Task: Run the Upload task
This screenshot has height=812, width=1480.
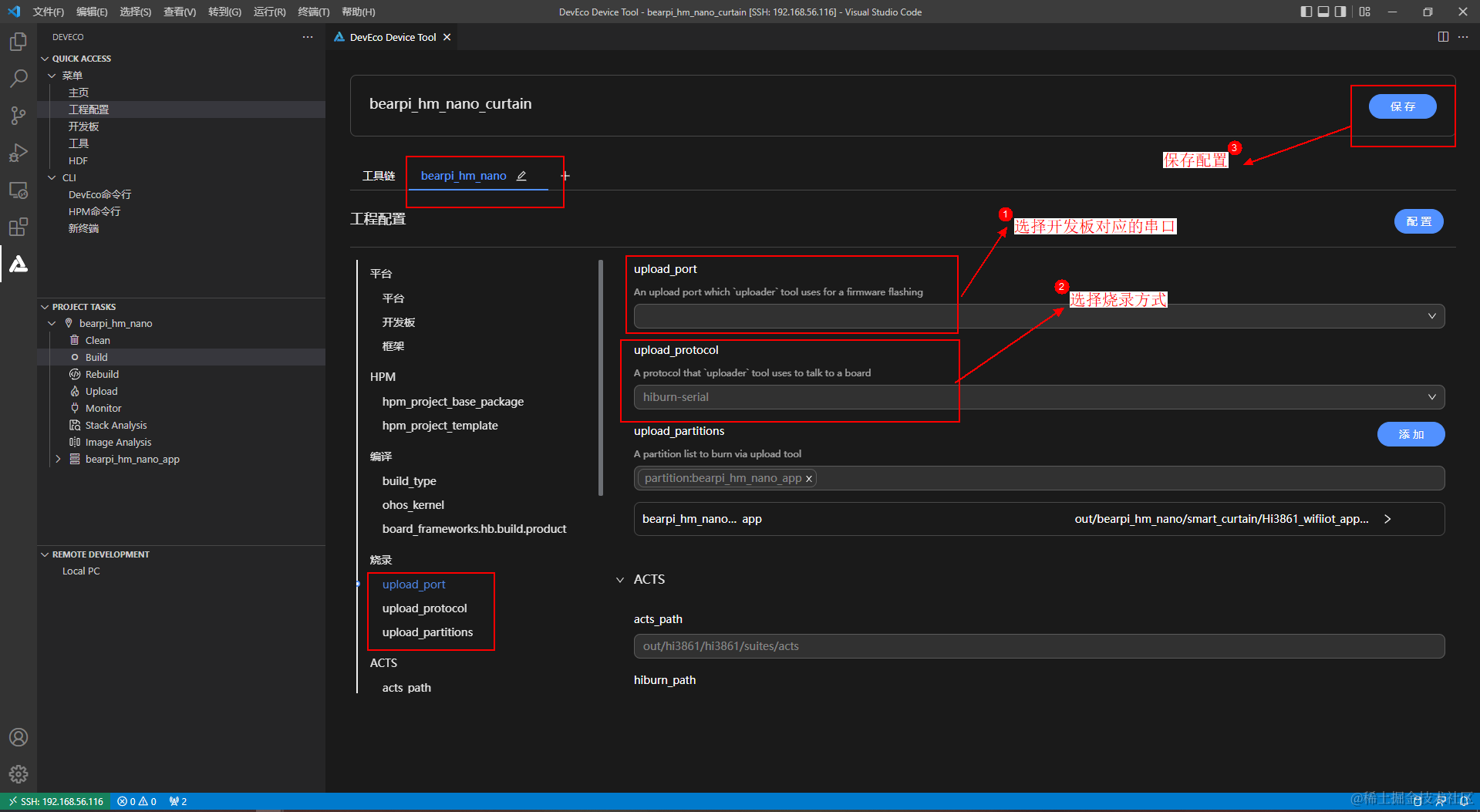Action: (x=101, y=391)
